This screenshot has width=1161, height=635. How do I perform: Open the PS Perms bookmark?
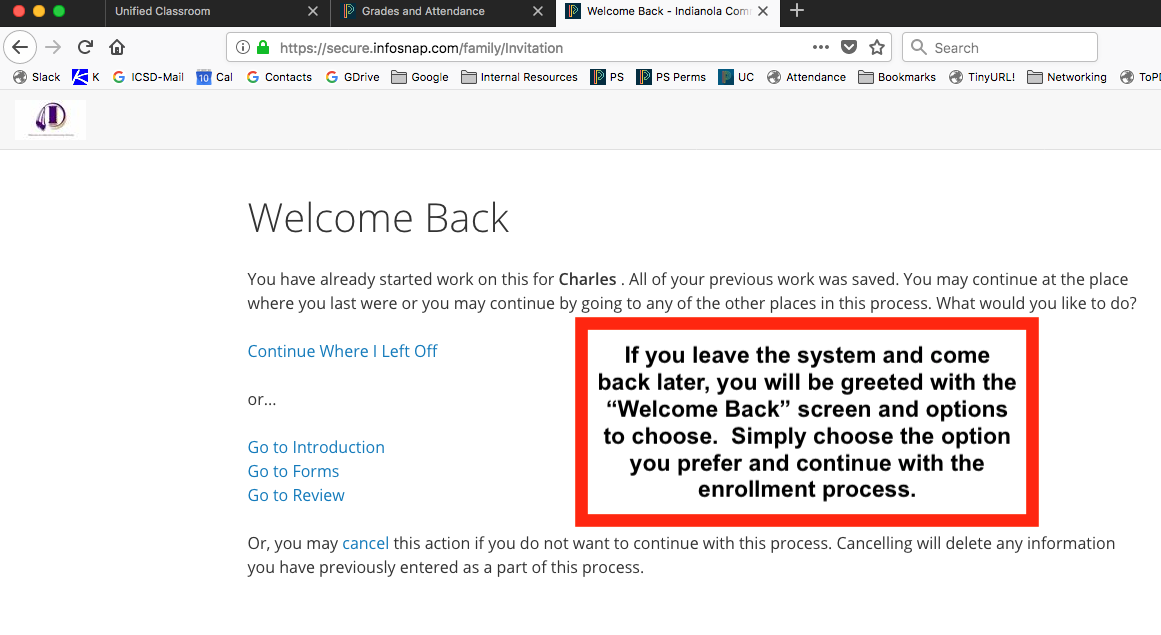click(x=671, y=77)
